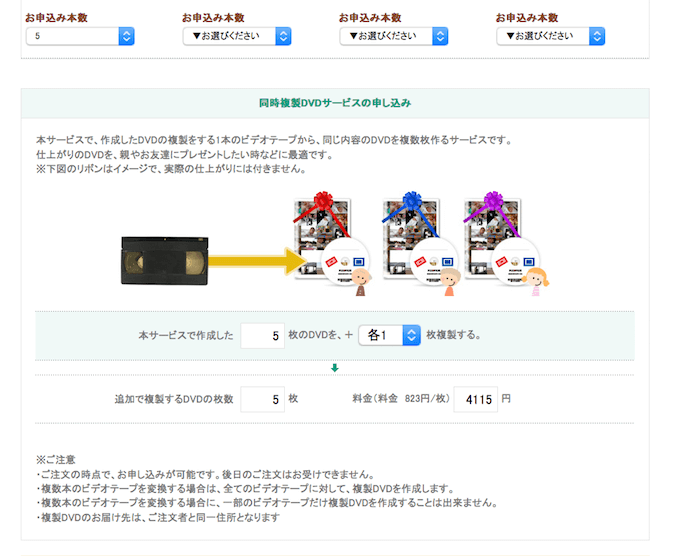Open the third お申込み本数 dropdown
The image size is (680, 556).
point(394,36)
